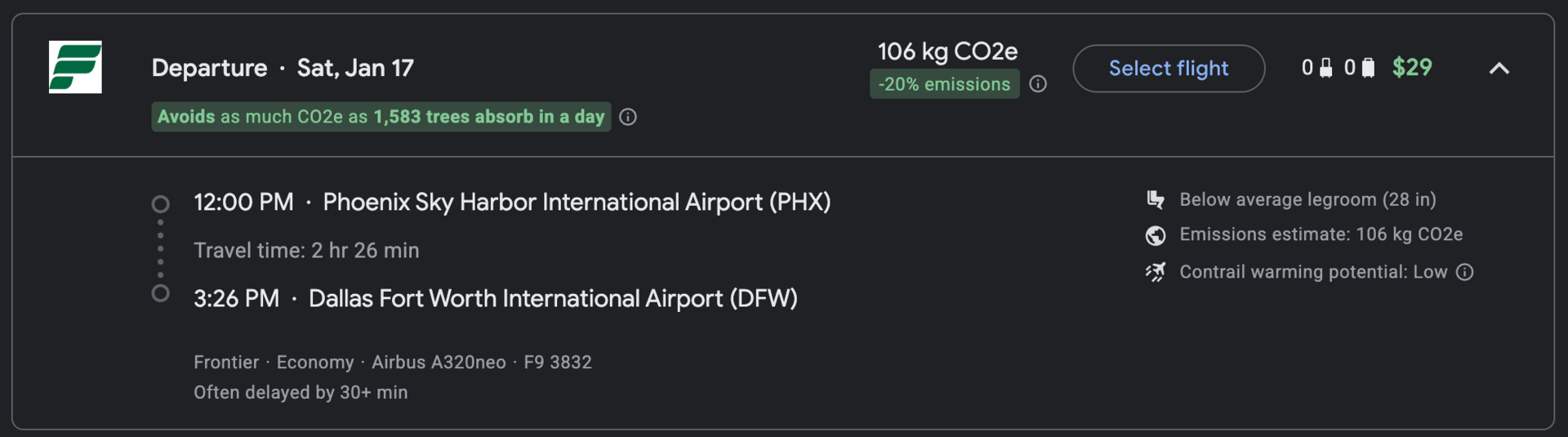Viewport: 1568px width, 437px height.
Task: Click the Often delayed by 30+ min note
Action: click(301, 392)
